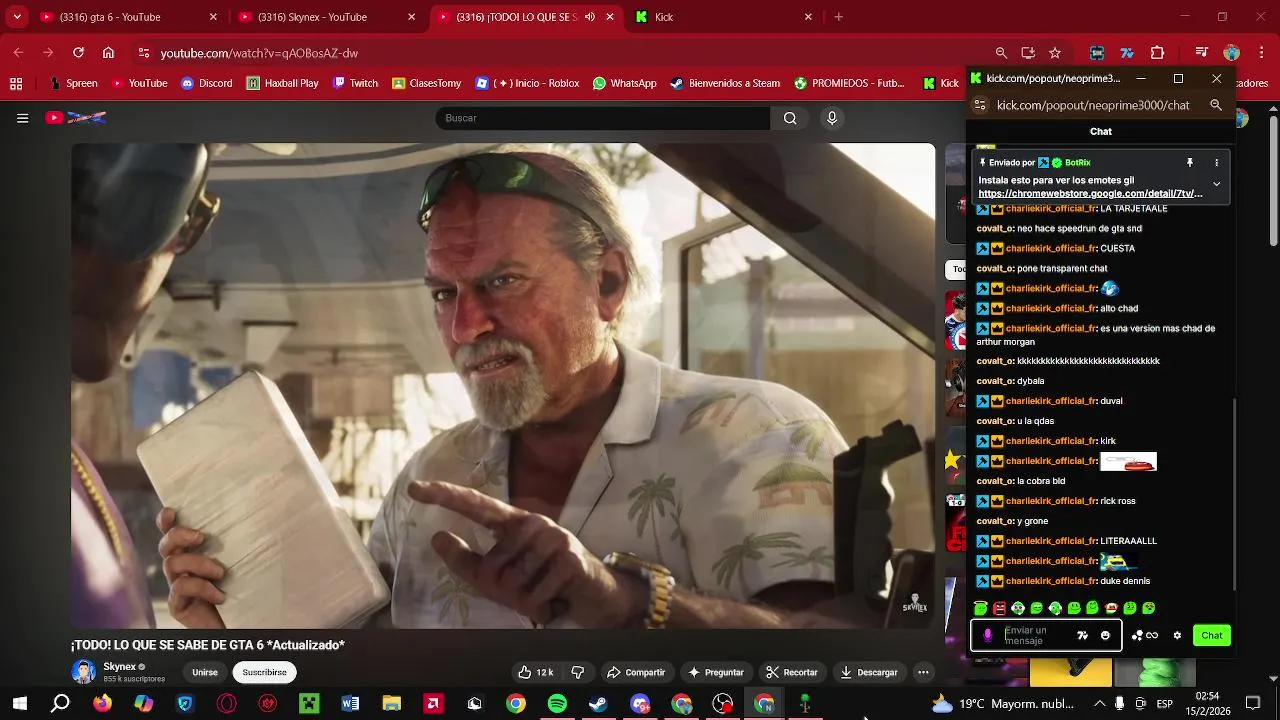Click the GTA 6 video player area
This screenshot has width=1280, height=720.
tap(503, 386)
